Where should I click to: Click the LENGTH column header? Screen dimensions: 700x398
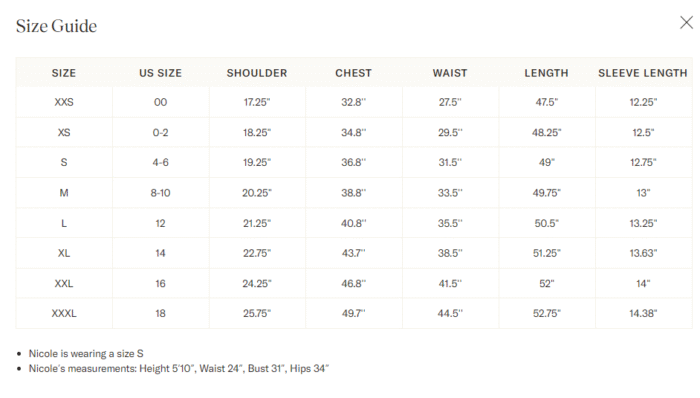click(x=546, y=73)
